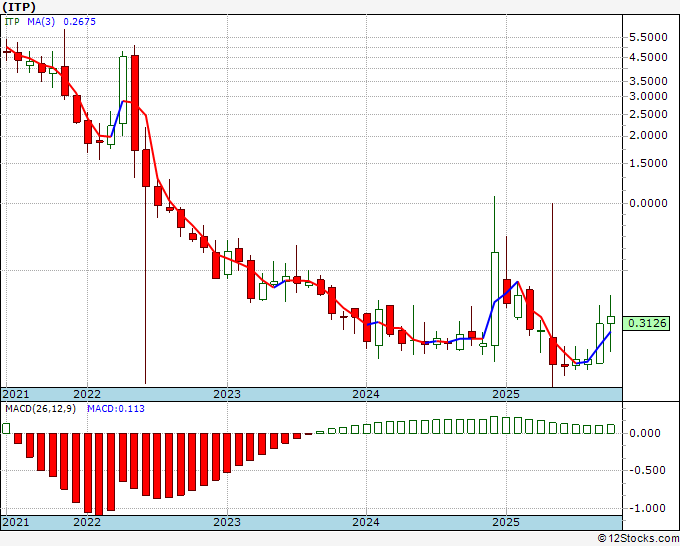Click the MA(3) legend label
The image size is (680, 546).
pyautogui.click(x=41, y=22)
